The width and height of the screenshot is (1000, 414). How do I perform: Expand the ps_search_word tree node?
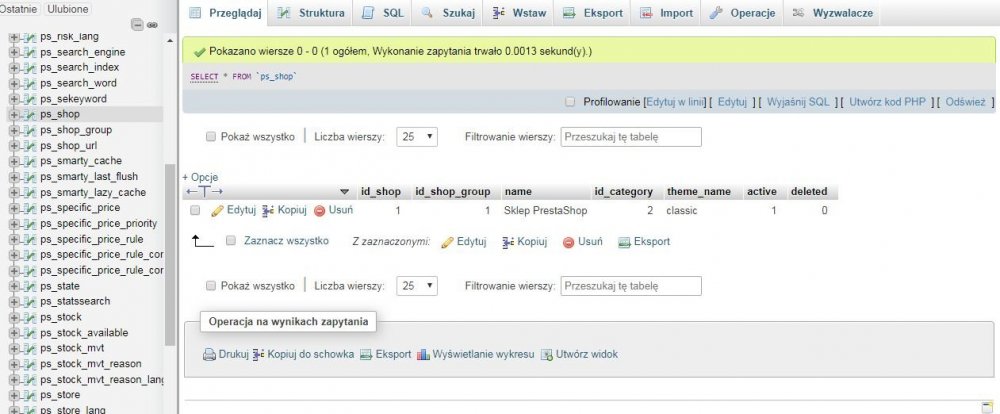pos(15,84)
